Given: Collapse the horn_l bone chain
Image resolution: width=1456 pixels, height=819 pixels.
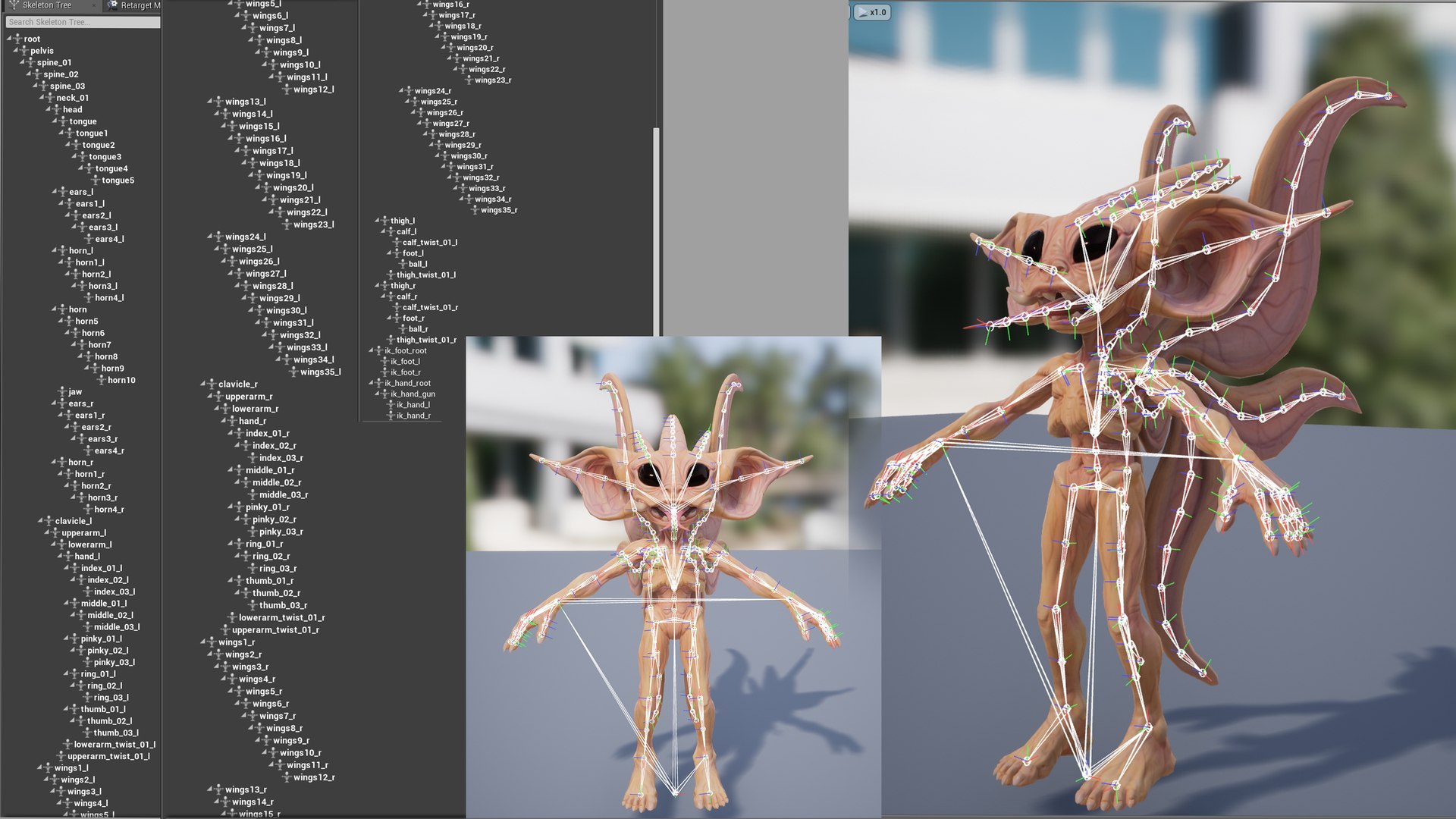Looking at the screenshot, I should pos(54,249).
